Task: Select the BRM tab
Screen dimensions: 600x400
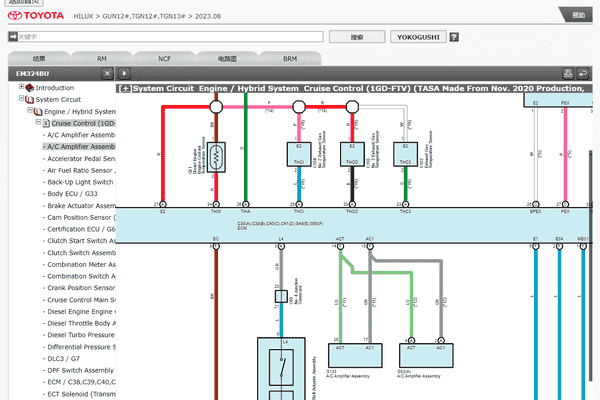Action: (290, 59)
